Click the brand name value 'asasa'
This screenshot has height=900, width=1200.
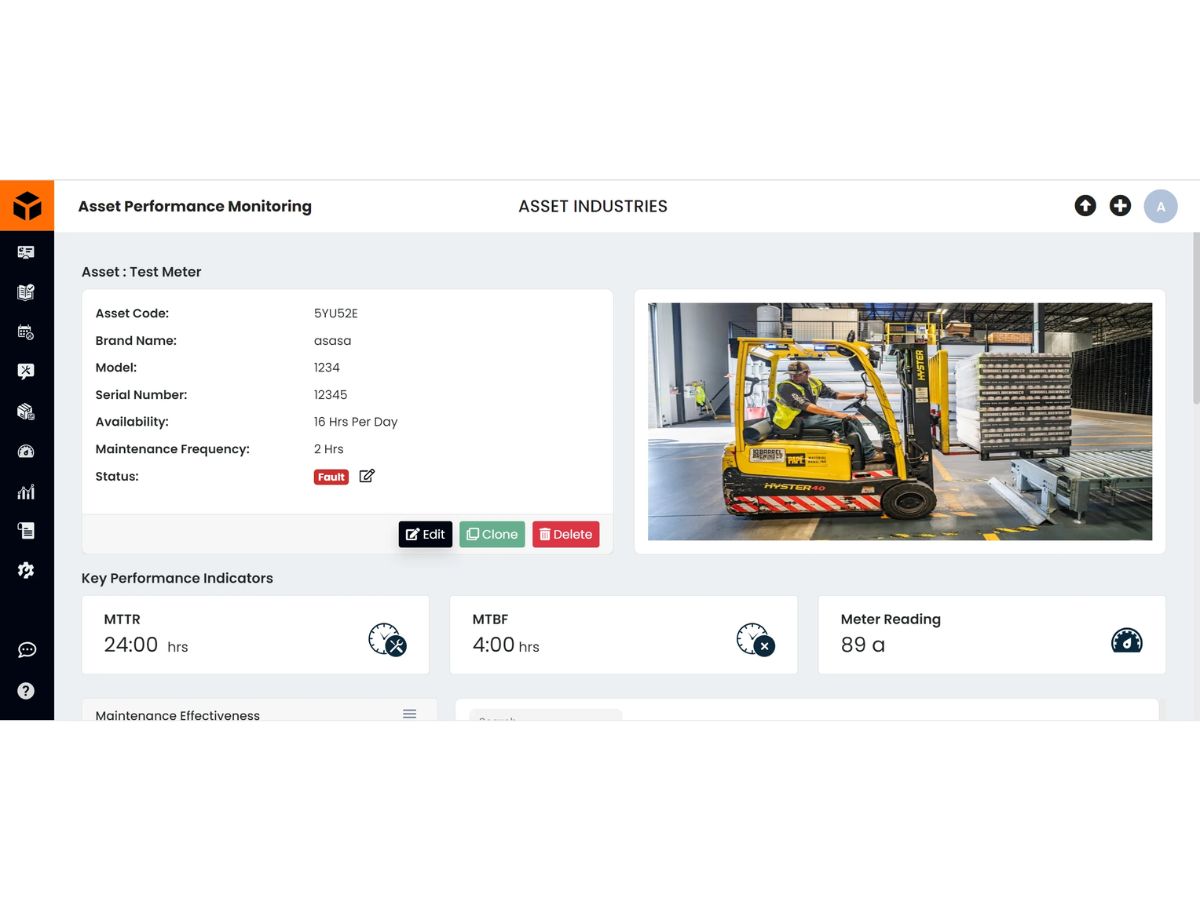tap(332, 340)
